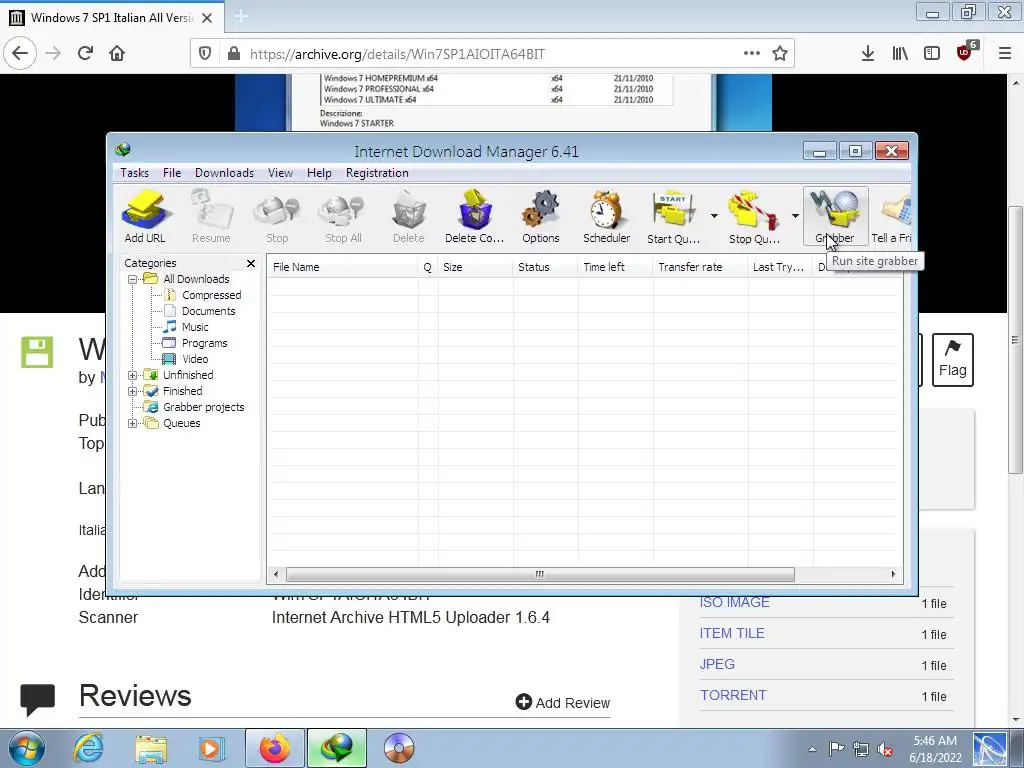Open Start Queue dropdown arrow
This screenshot has height=768, width=1024.
(714, 216)
